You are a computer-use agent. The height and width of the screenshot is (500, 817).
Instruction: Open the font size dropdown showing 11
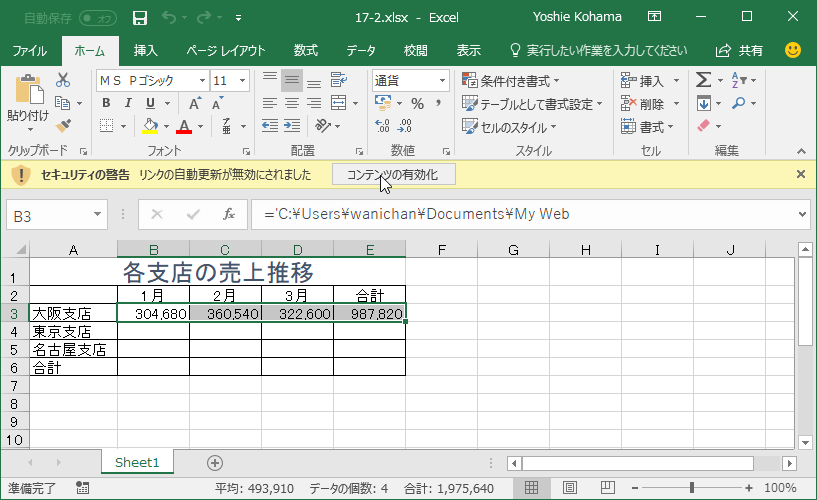242,81
